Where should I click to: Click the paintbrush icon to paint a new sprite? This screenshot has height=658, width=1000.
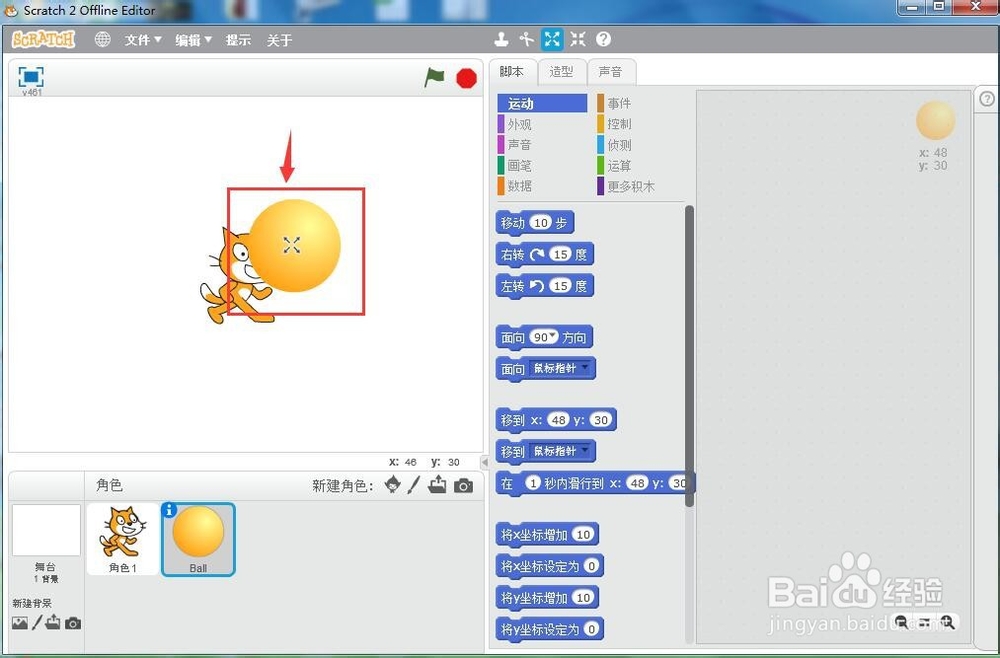tap(412, 486)
